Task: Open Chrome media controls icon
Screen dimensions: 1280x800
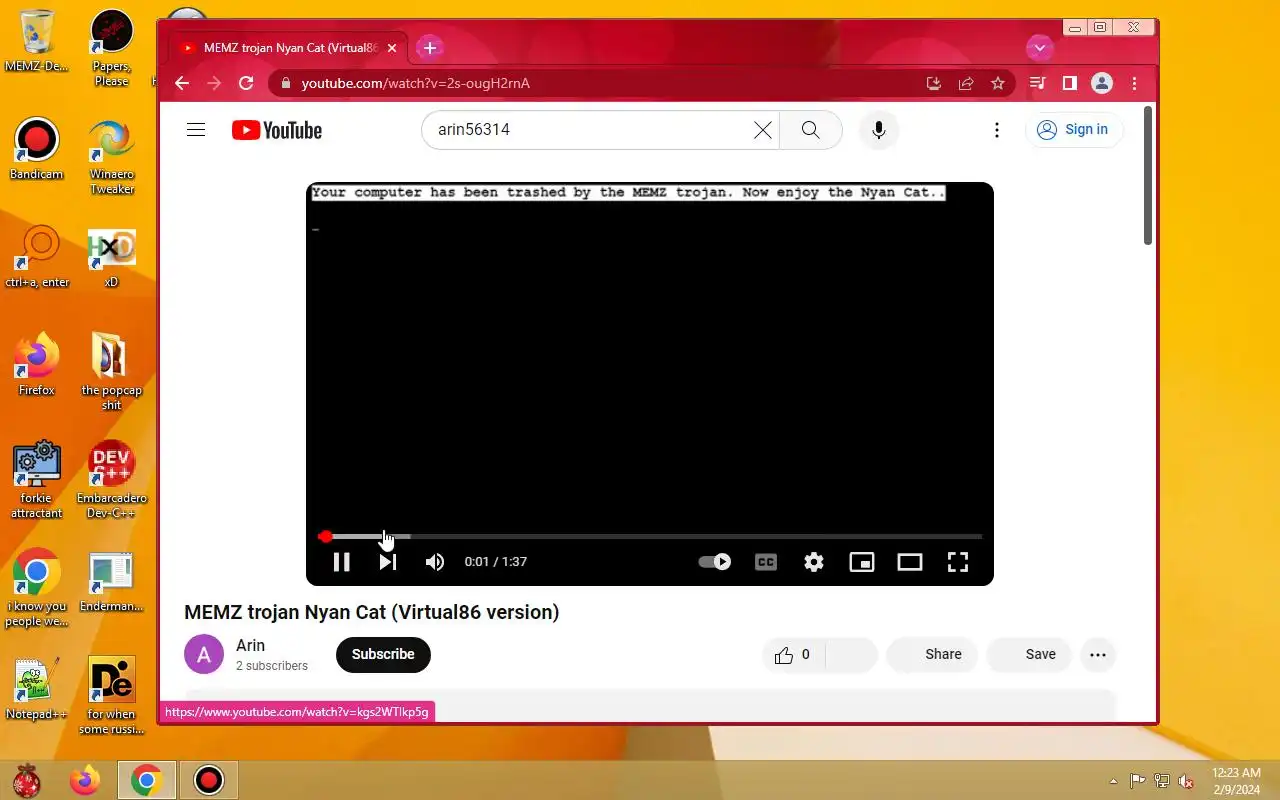Action: 1038,83
